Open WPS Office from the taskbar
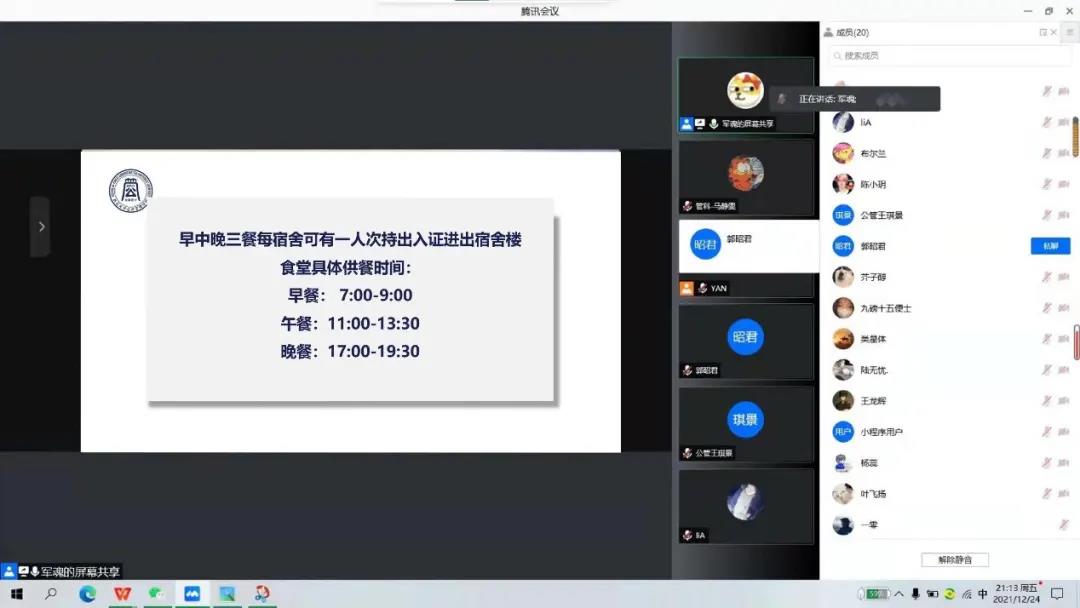The width and height of the screenshot is (1080, 608). (122, 594)
